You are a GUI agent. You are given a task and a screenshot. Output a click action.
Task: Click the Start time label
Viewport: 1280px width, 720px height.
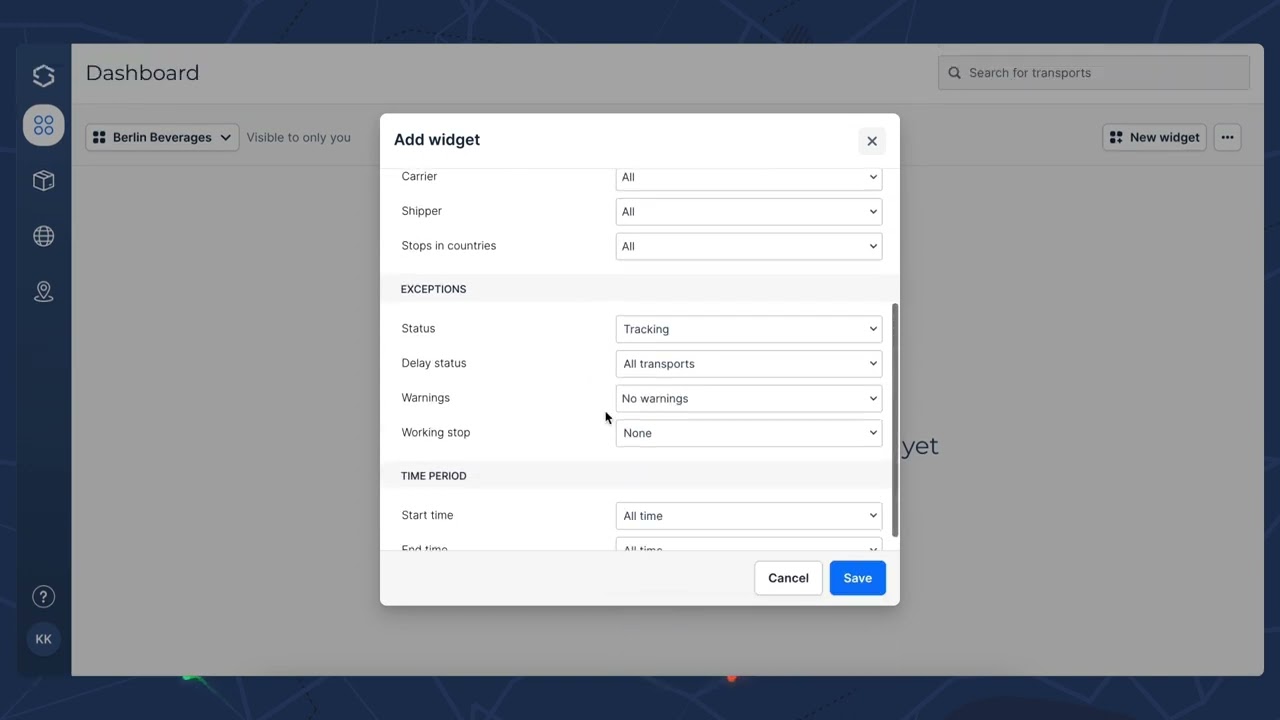click(x=427, y=515)
